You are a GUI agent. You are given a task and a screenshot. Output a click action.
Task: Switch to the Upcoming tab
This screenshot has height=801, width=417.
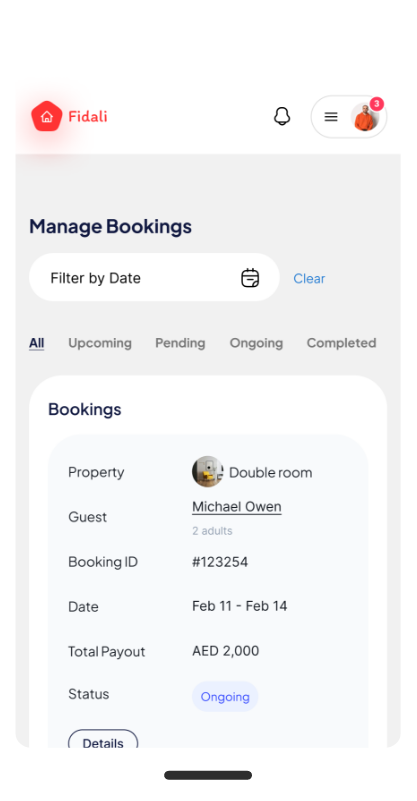(100, 343)
